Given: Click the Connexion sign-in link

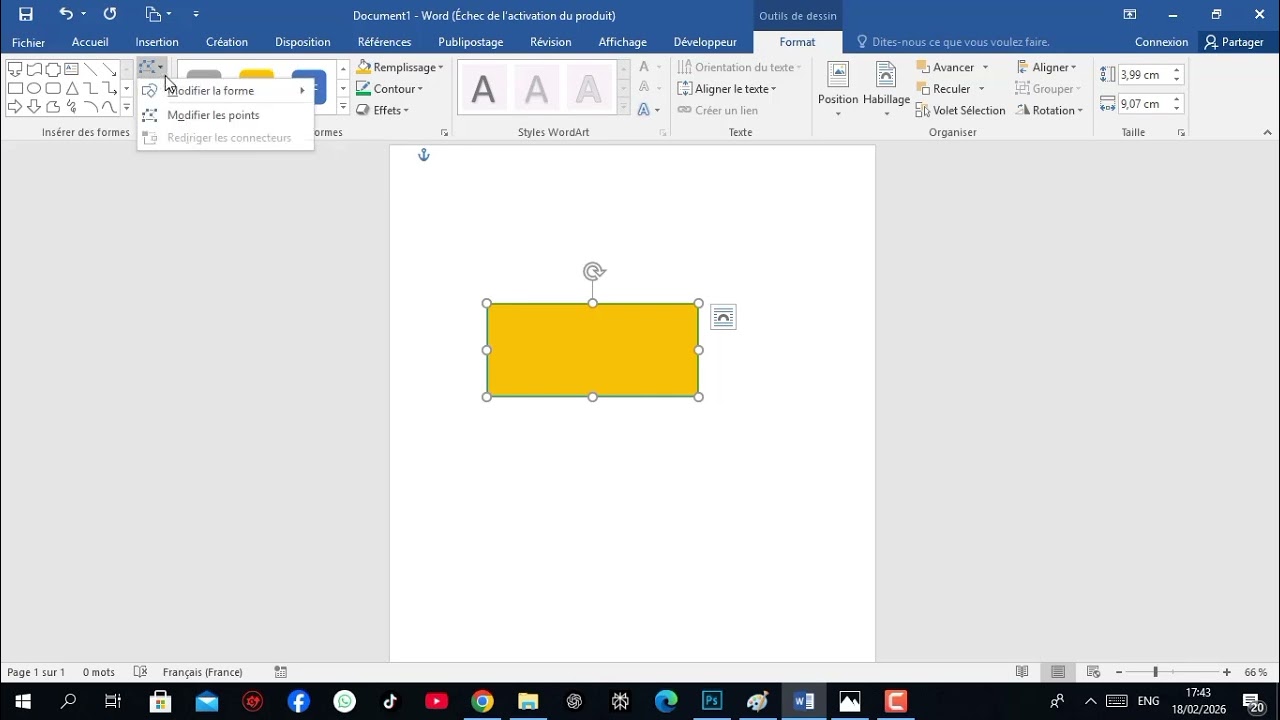Looking at the screenshot, I should pyautogui.click(x=1162, y=42).
